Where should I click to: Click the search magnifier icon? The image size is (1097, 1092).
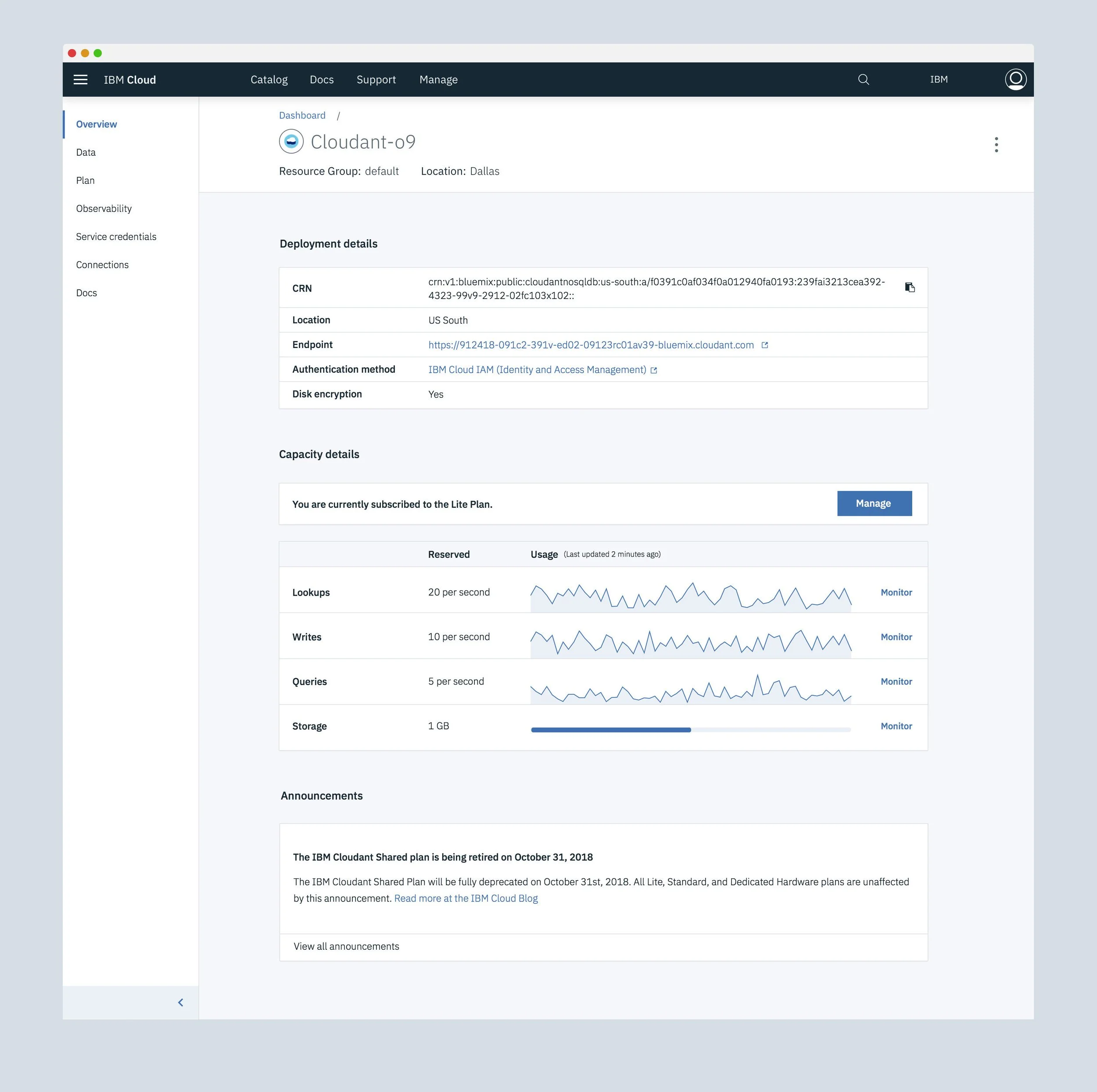863,79
